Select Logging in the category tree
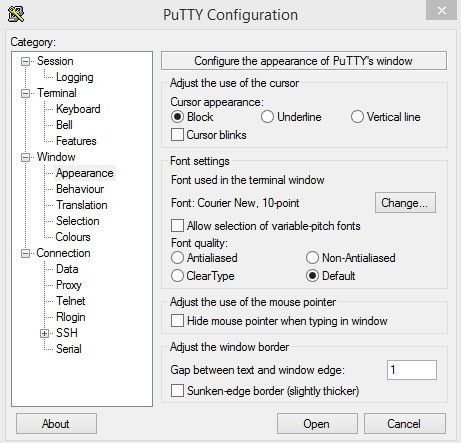The image size is (461, 443). click(75, 77)
